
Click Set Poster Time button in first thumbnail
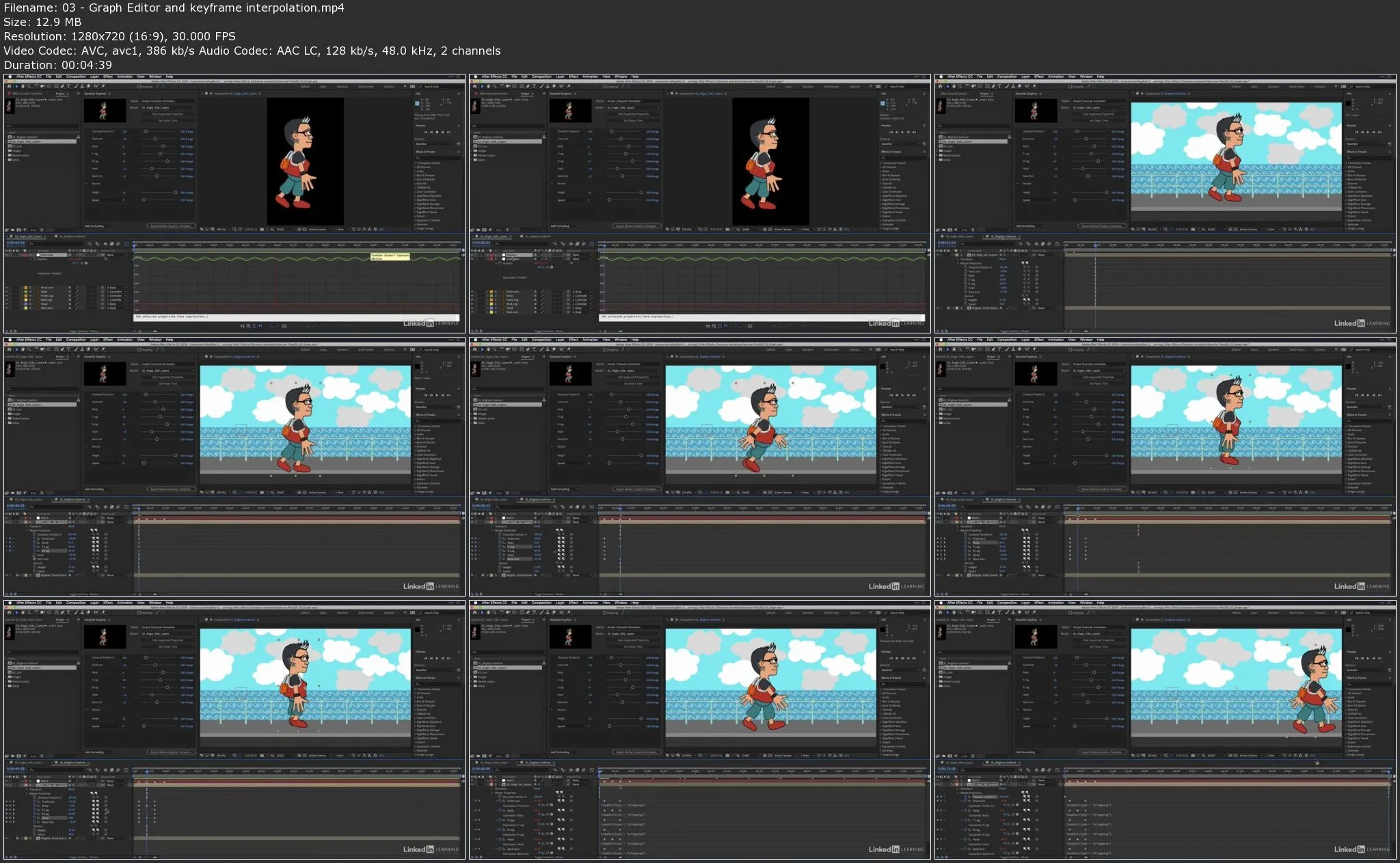167,120
